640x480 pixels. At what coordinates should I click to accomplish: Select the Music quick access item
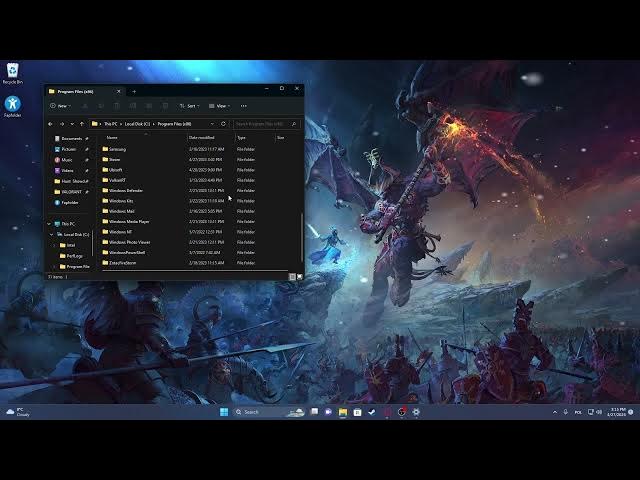tap(67, 159)
